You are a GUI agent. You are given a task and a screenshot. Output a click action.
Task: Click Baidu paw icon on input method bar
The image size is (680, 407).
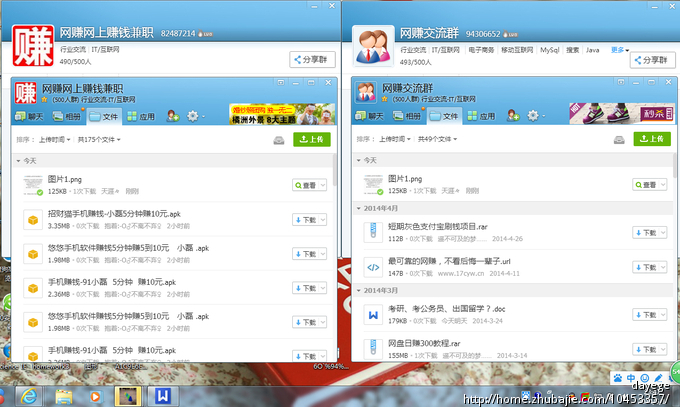pyautogui.click(x=618, y=378)
